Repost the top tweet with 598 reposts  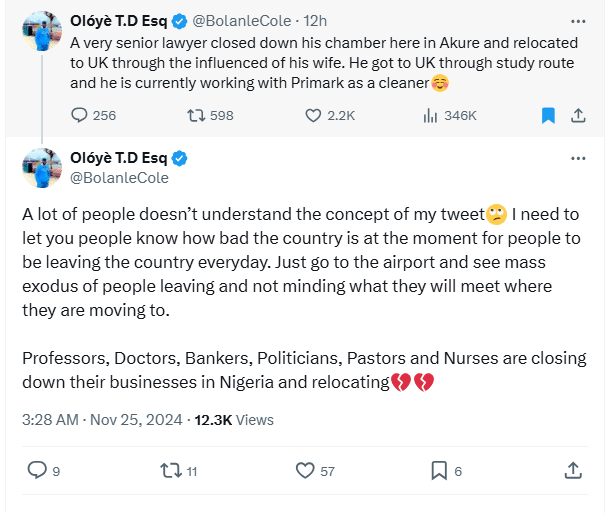coord(196,116)
